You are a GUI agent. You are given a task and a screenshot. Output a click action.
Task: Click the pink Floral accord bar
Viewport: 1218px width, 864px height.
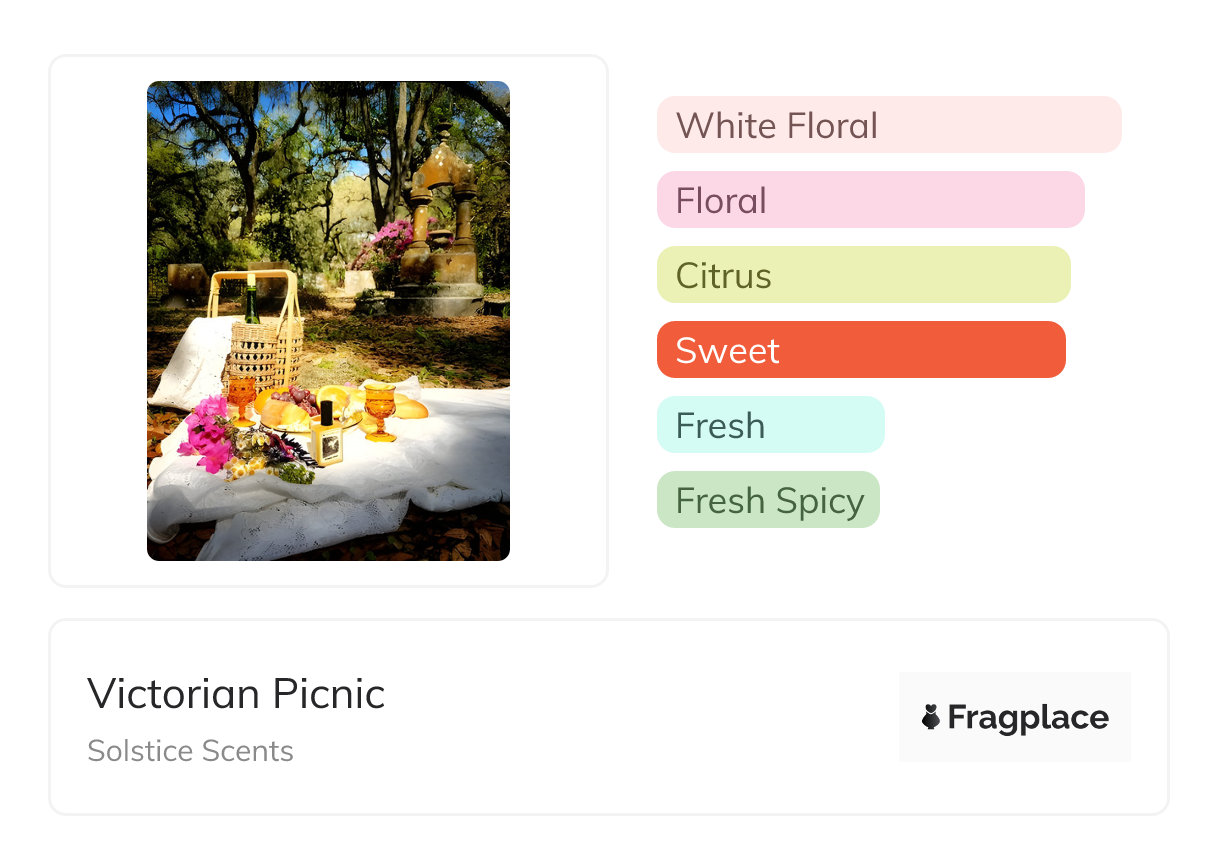[870, 200]
